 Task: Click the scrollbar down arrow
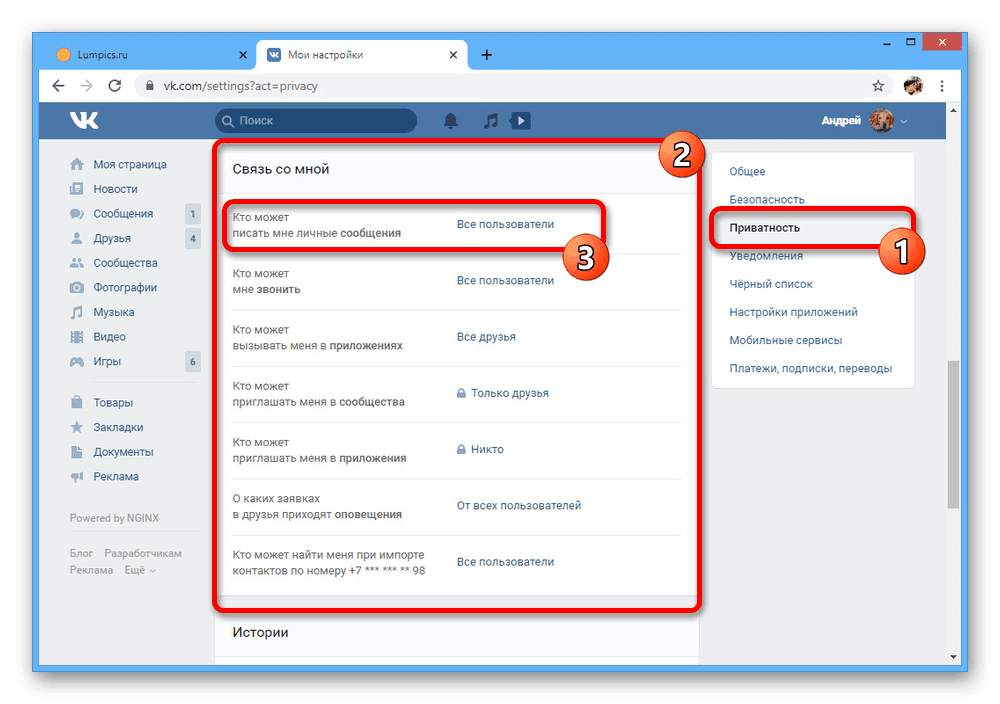pyautogui.click(x=953, y=657)
